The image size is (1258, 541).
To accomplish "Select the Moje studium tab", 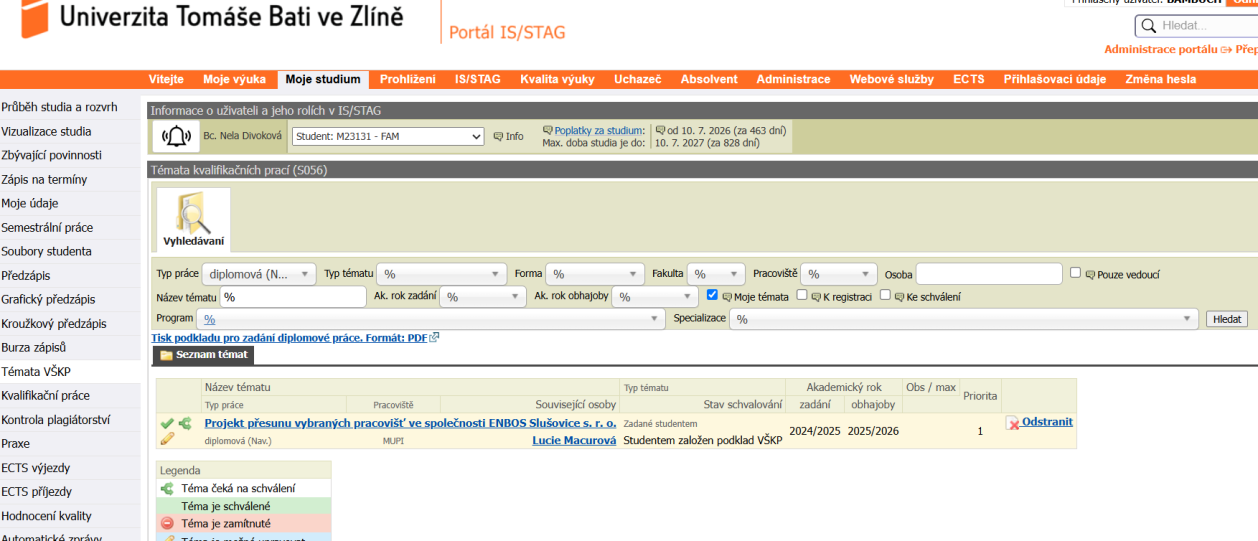I will point(323,79).
